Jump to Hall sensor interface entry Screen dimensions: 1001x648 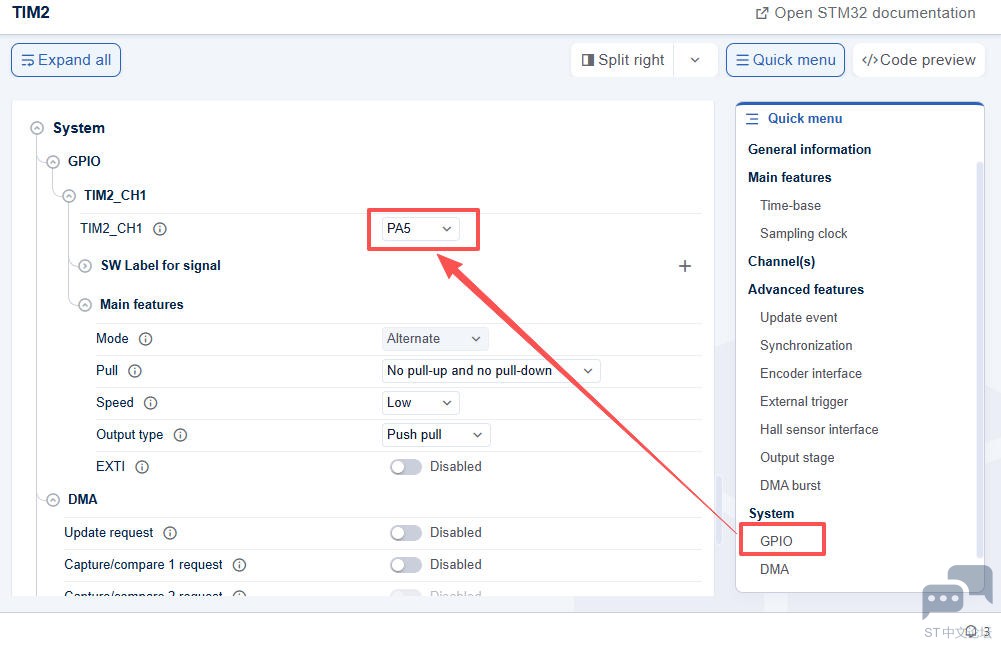pyautogui.click(x=819, y=430)
